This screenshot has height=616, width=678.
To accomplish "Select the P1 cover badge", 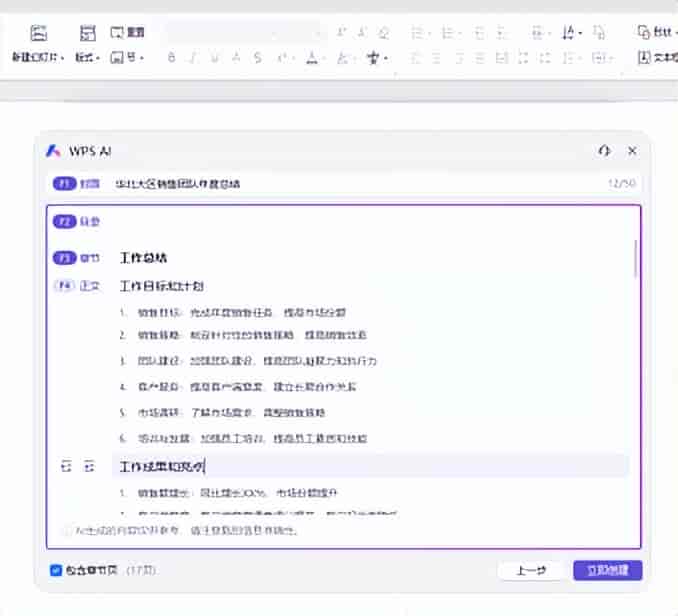I will pos(64,184).
